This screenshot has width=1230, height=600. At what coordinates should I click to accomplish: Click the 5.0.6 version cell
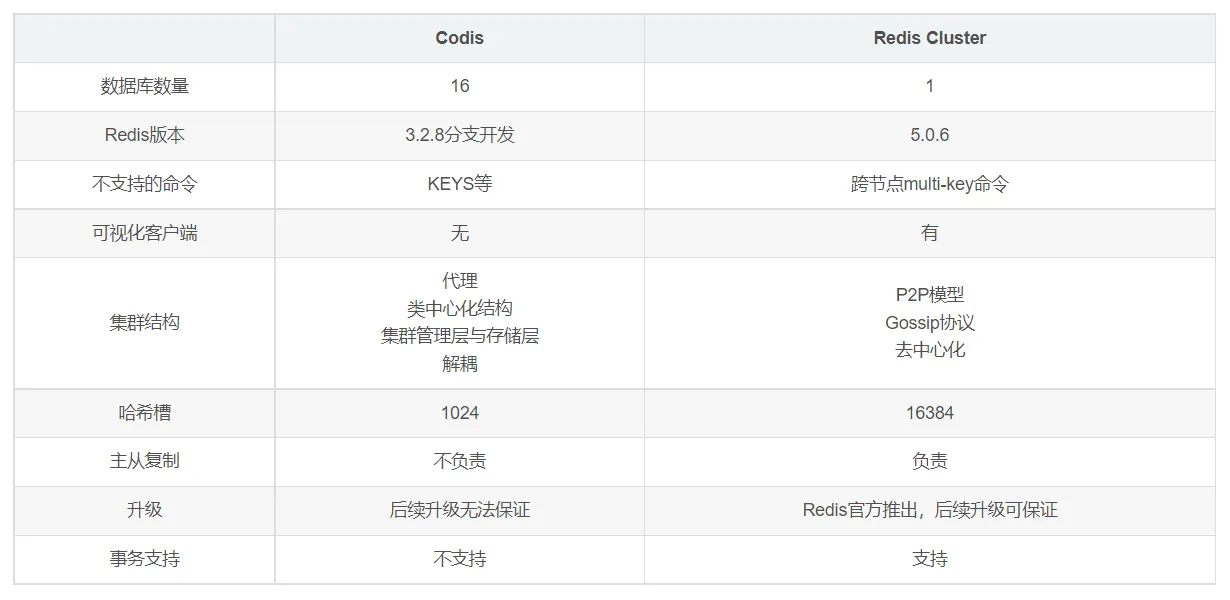point(930,135)
